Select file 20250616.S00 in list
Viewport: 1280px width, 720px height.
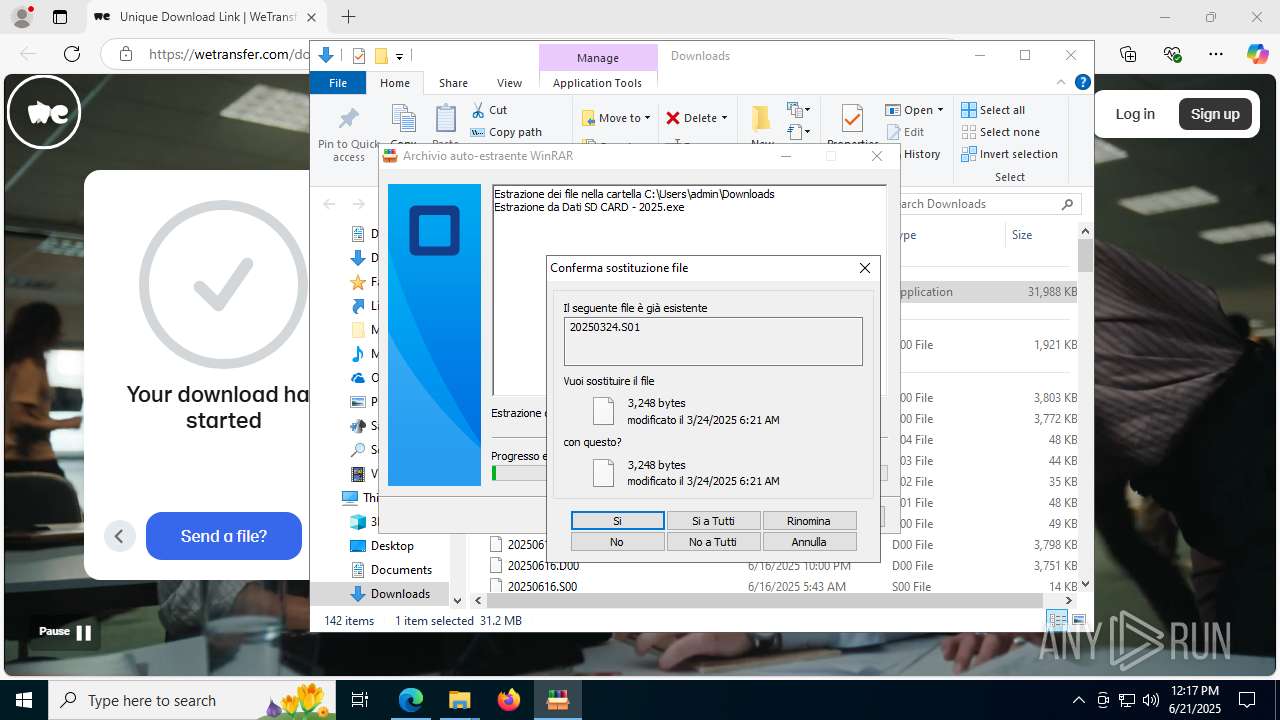(x=543, y=587)
